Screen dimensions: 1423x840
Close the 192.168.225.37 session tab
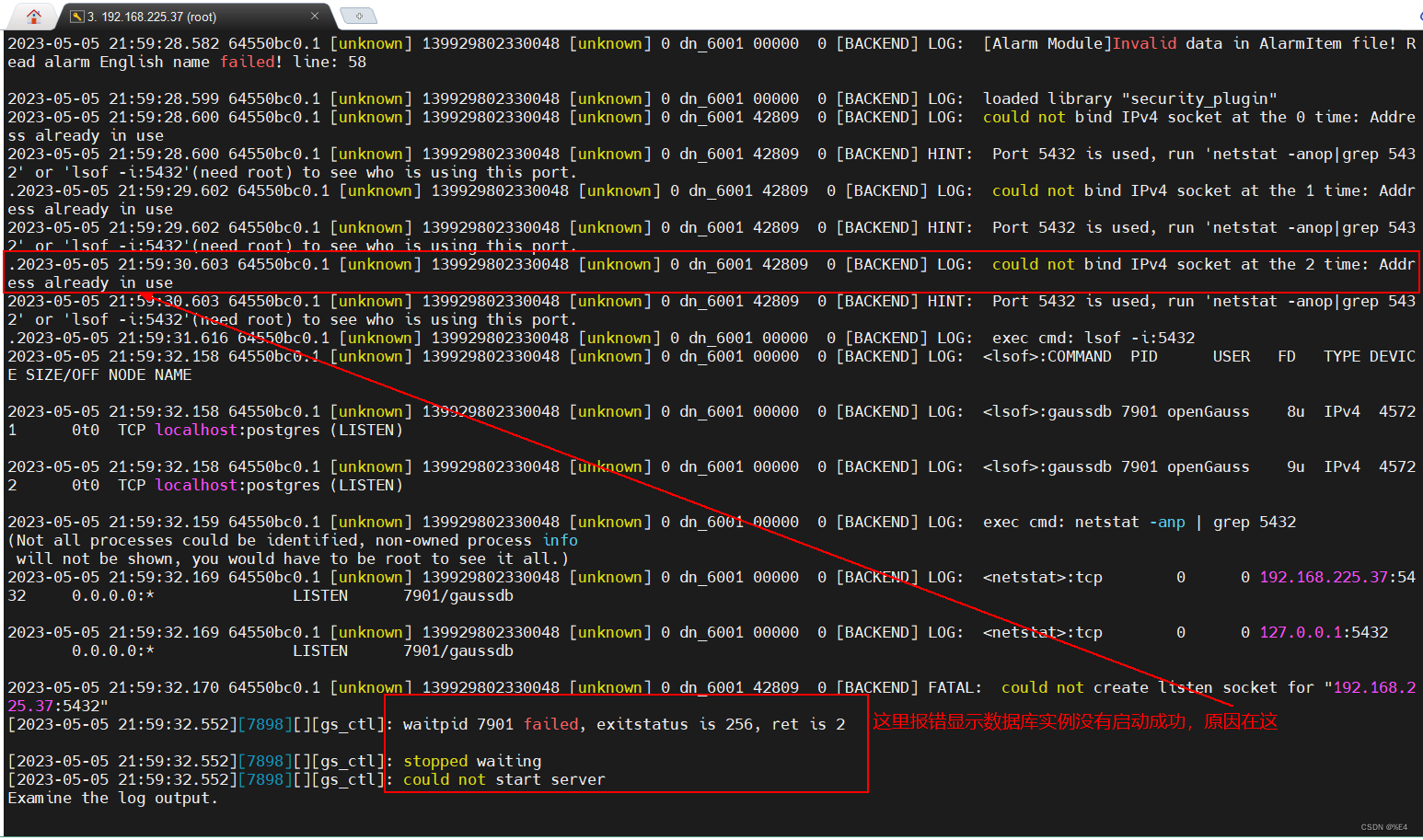(x=317, y=15)
